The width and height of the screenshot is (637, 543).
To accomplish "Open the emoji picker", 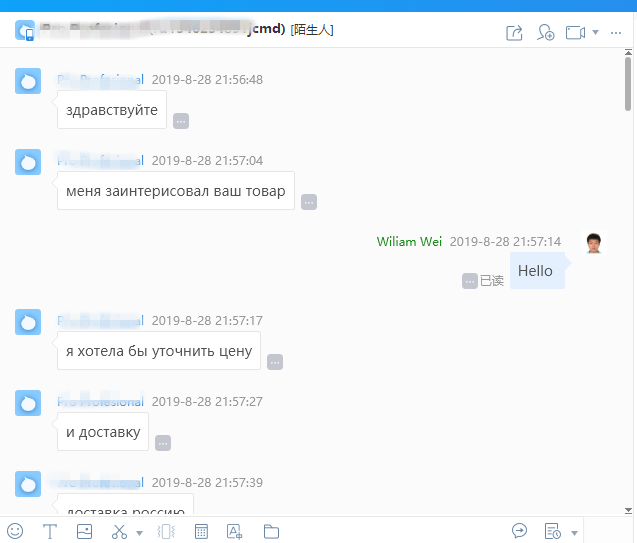I will [x=15, y=531].
